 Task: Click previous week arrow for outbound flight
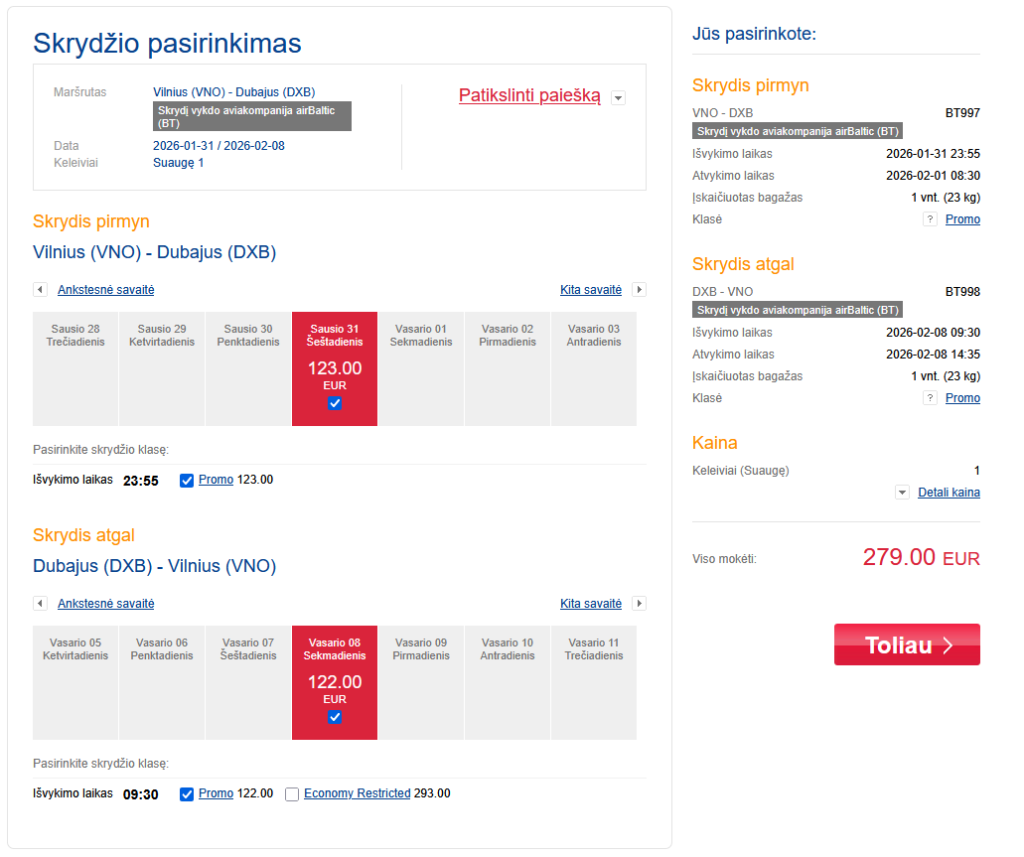coord(40,290)
